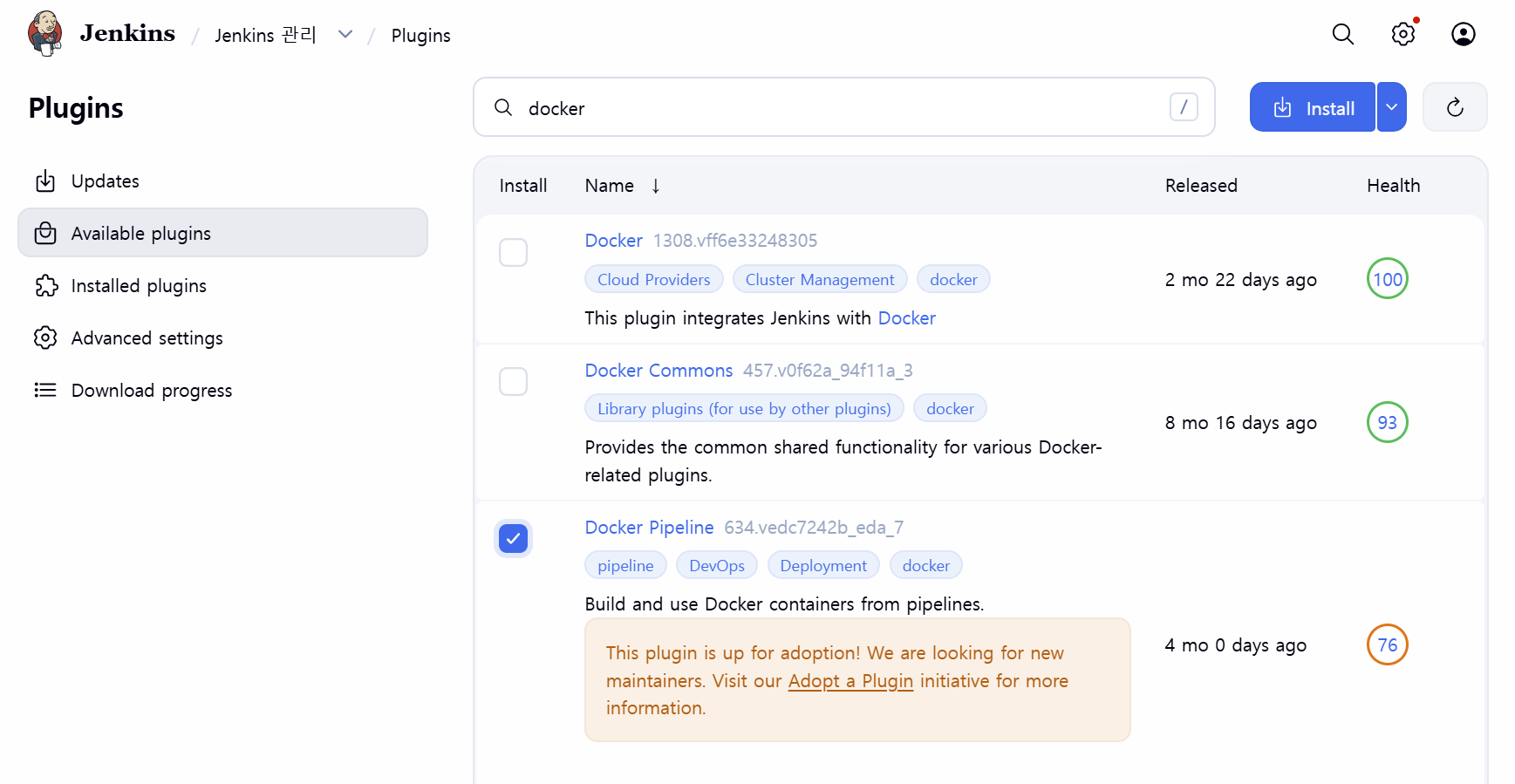Click the Jenkins butler logo
The width and height of the screenshot is (1515, 784).
click(x=44, y=34)
